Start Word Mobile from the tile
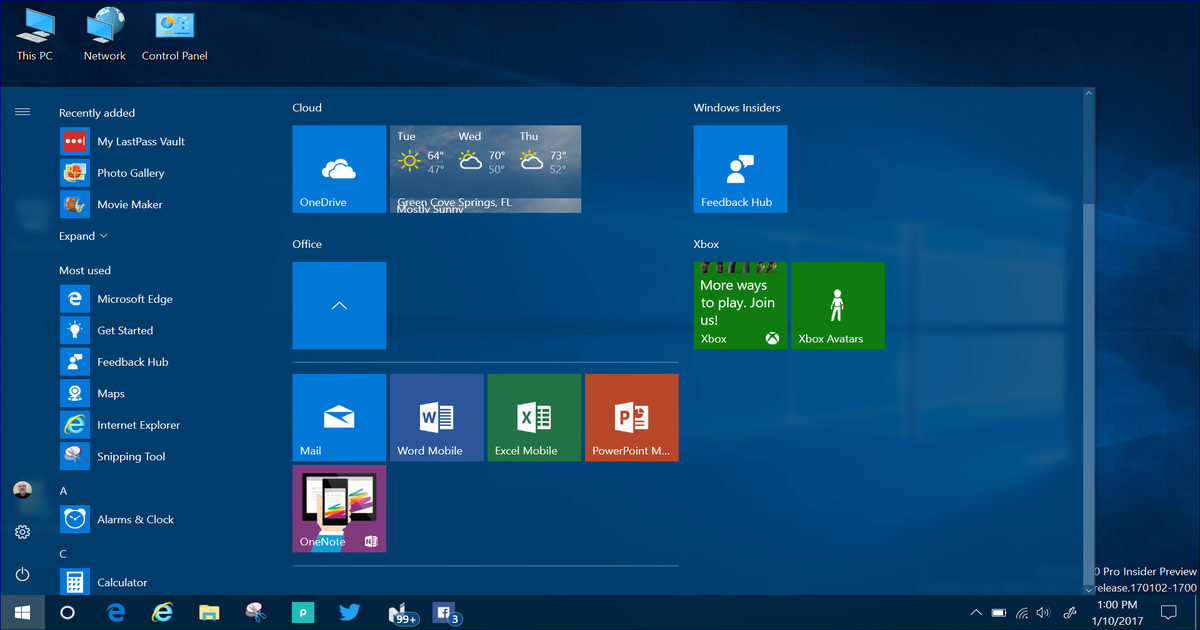 tap(436, 417)
